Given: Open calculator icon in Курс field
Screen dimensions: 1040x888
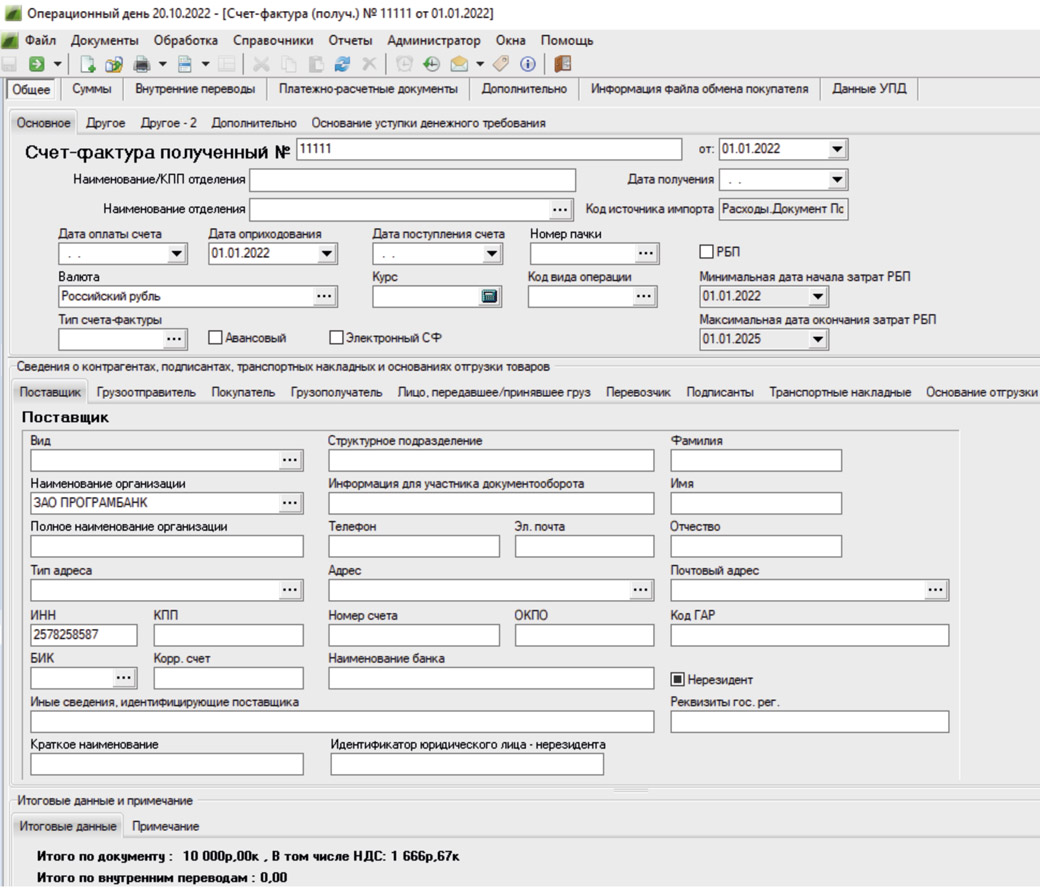Looking at the screenshot, I should point(490,297).
